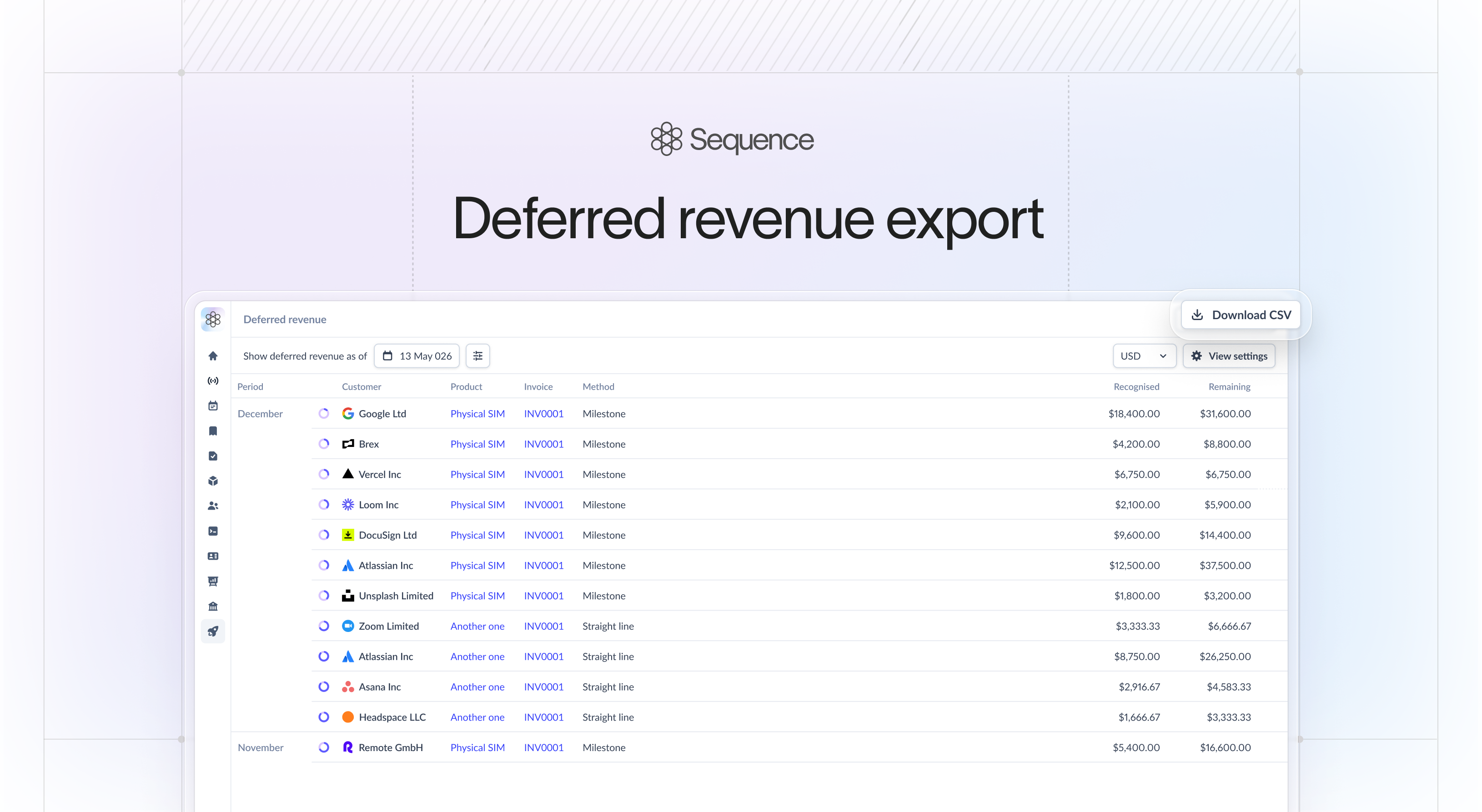Viewport: 1482px width, 812px height.
Task: Click the Zoom Limited progress ring
Action: pos(324,626)
